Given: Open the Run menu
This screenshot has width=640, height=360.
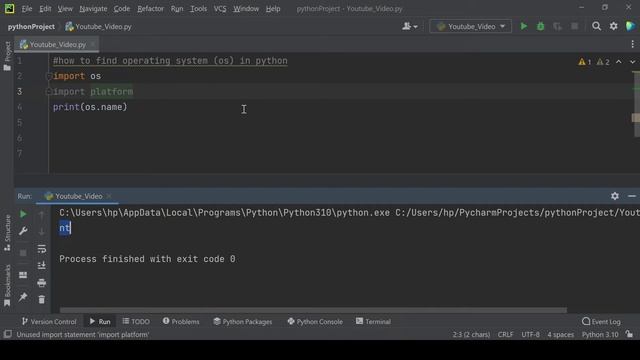Looking at the screenshot, I should 177,9.
